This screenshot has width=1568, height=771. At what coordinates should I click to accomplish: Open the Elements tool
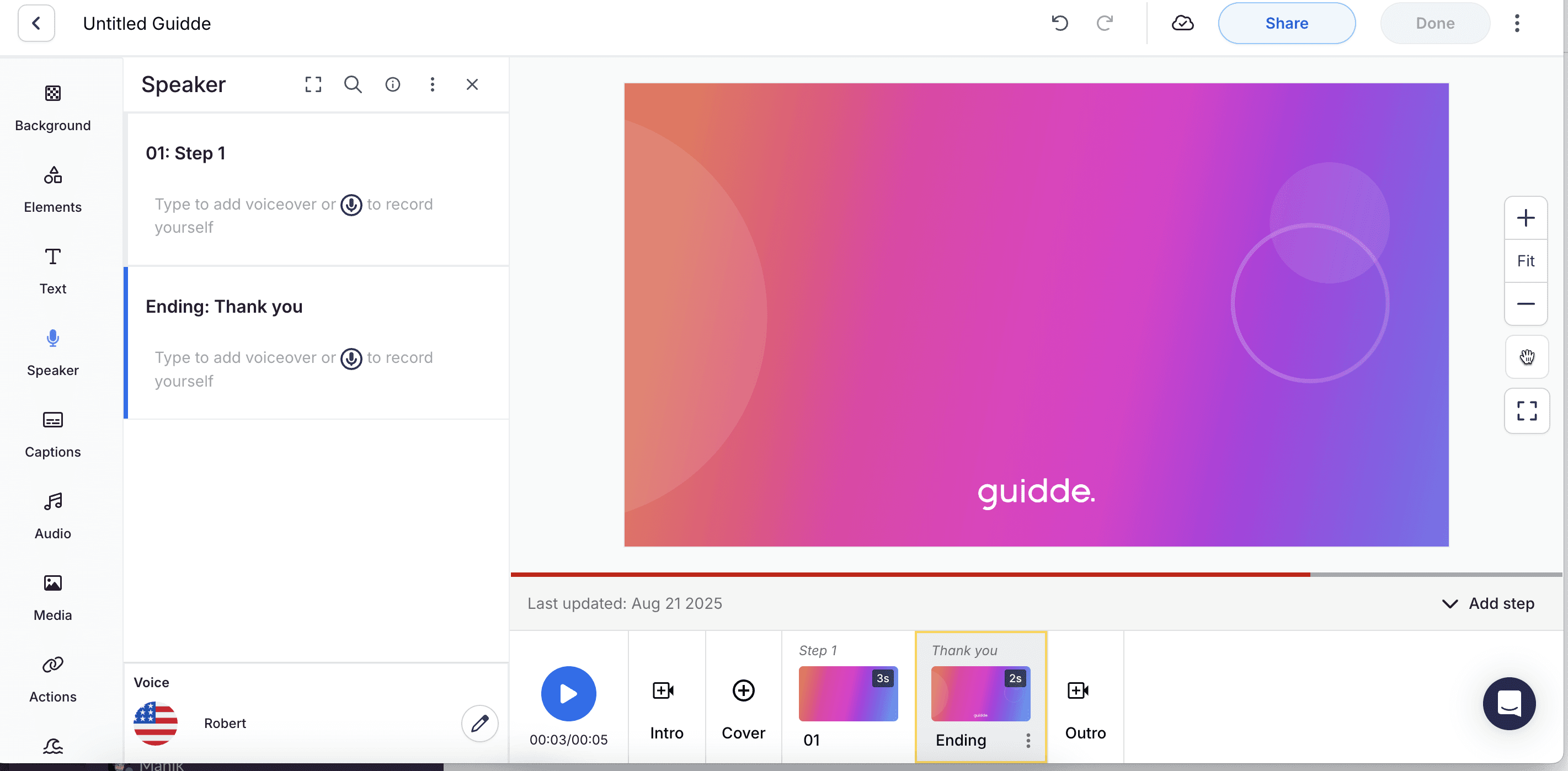53,189
